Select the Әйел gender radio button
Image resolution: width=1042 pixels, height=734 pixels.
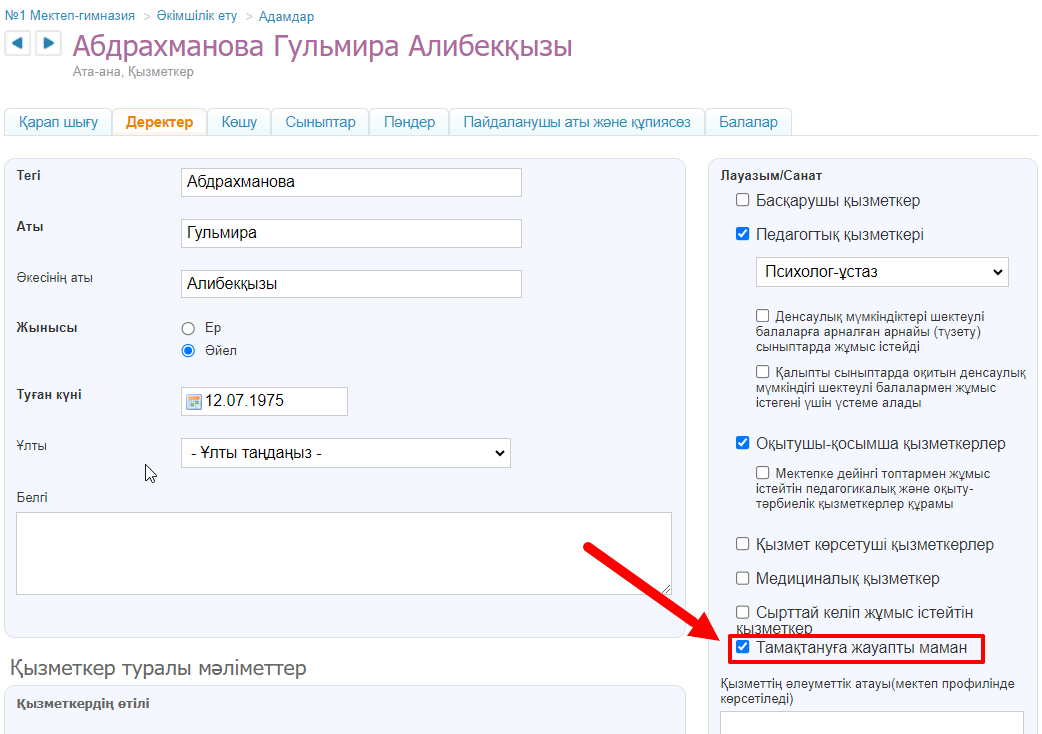188,351
